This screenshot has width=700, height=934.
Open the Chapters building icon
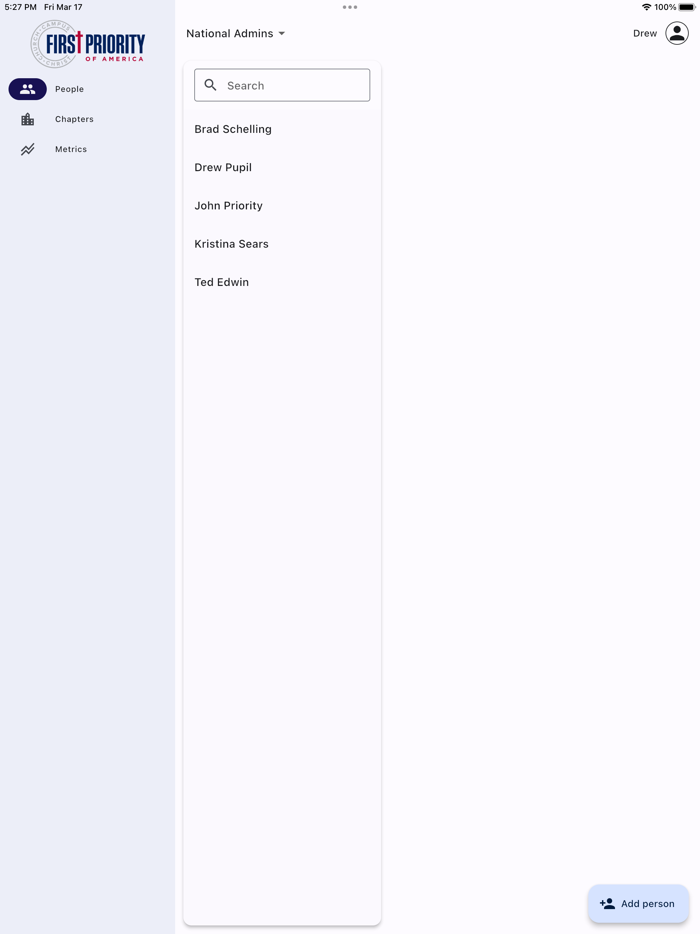tap(27, 119)
